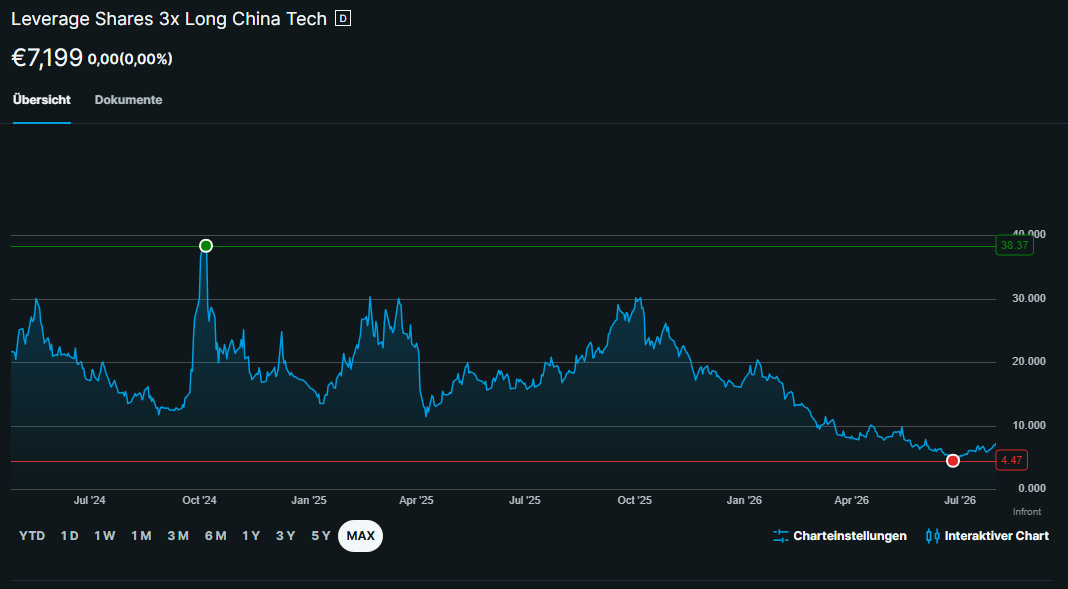
Task: Click the Oct '25 axis label
Action: 634,500
